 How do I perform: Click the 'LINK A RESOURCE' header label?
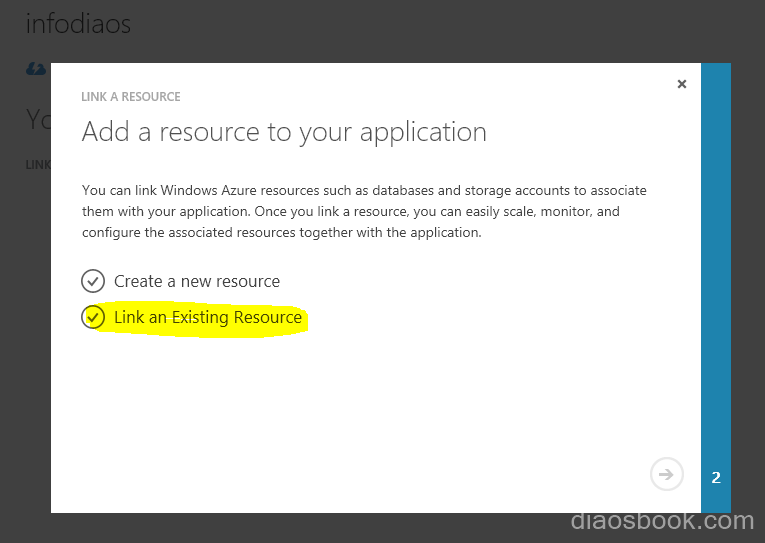pos(131,97)
